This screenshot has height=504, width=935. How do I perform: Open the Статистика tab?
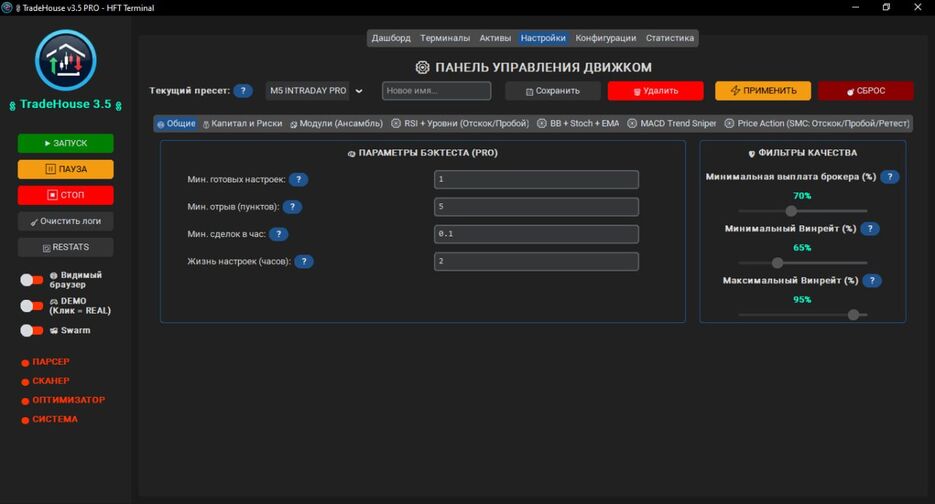[x=670, y=38]
